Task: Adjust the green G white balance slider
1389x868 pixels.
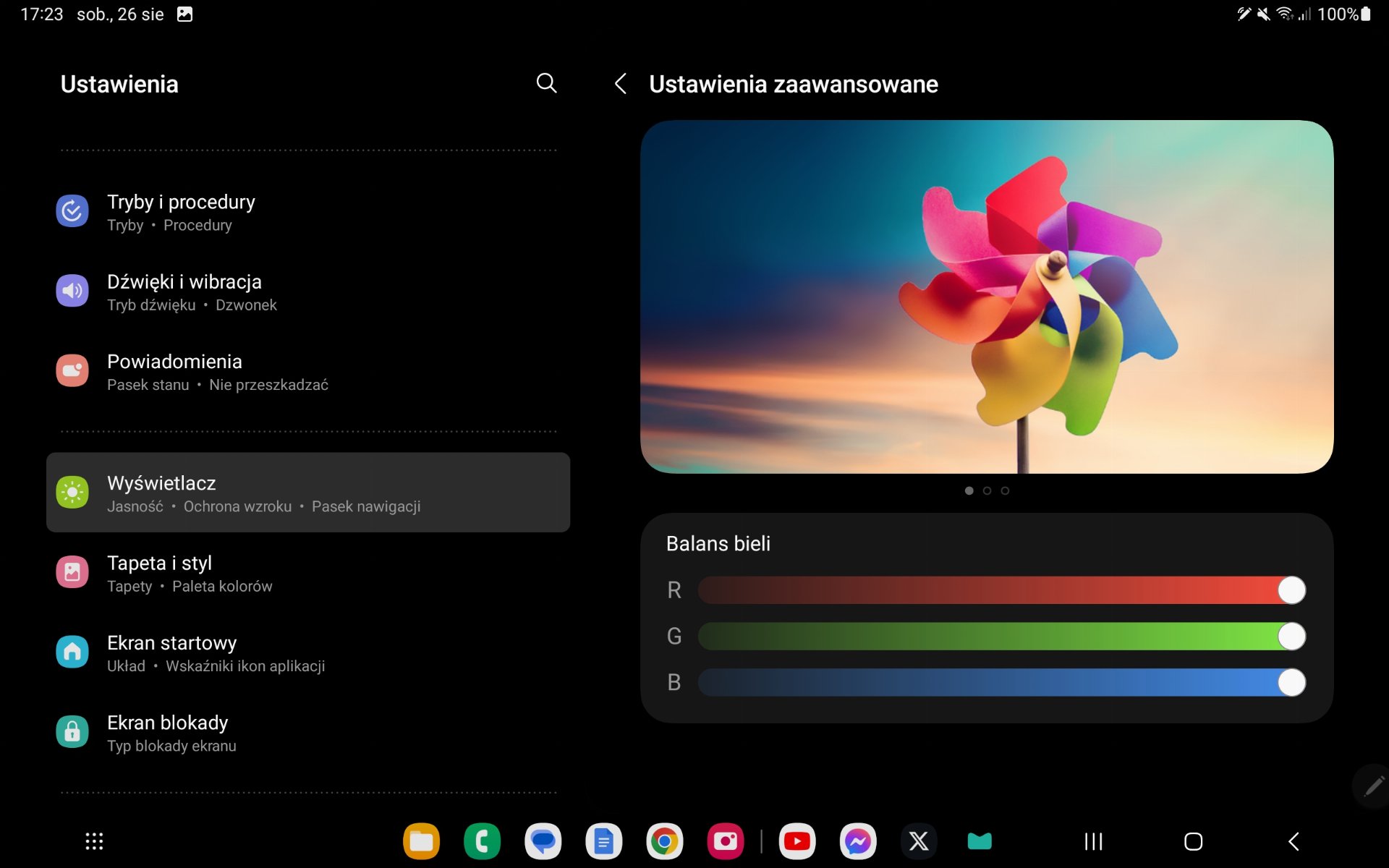Action: click(1001, 637)
